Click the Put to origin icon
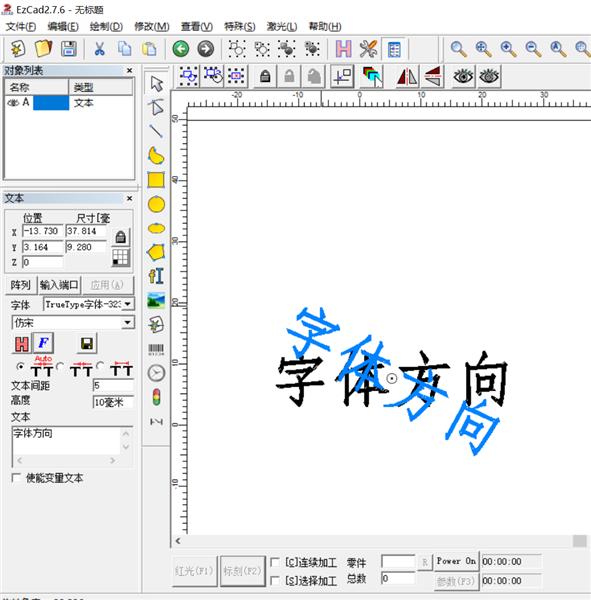The height and width of the screenshot is (600, 591). click(x=342, y=77)
